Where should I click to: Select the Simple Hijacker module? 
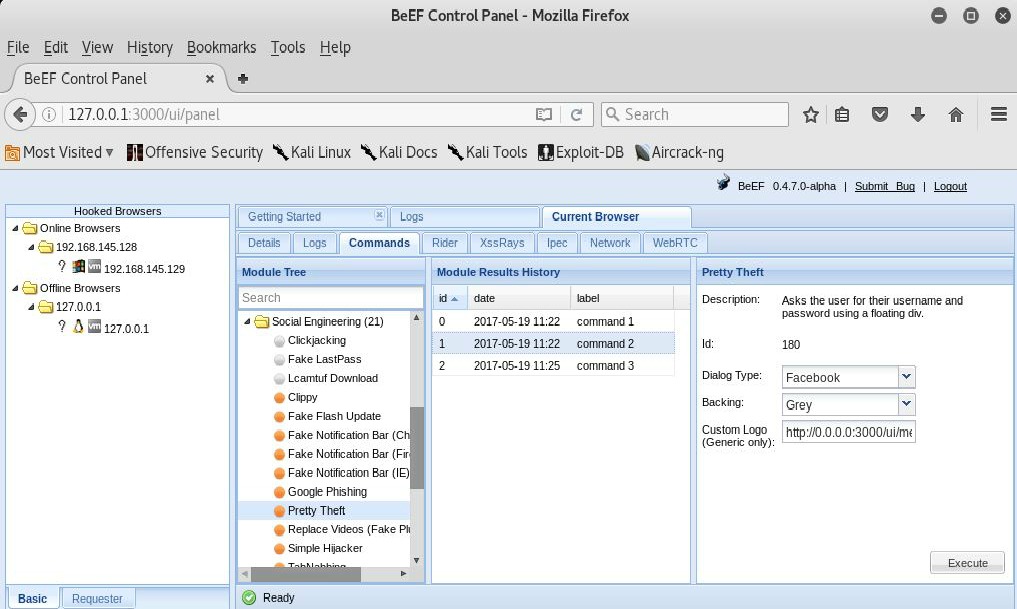[325, 549]
